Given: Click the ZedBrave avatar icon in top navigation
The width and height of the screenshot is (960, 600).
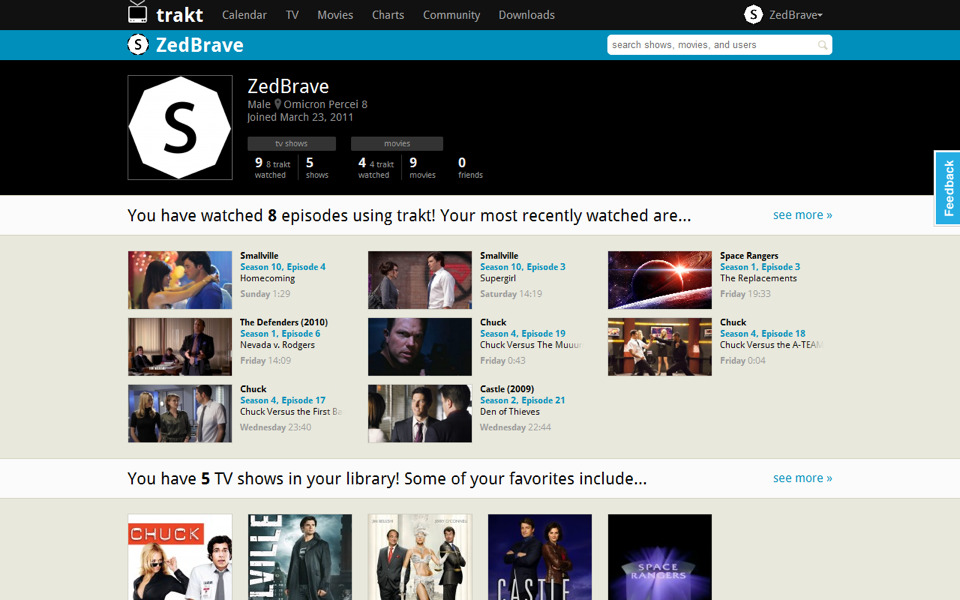Looking at the screenshot, I should (753, 14).
